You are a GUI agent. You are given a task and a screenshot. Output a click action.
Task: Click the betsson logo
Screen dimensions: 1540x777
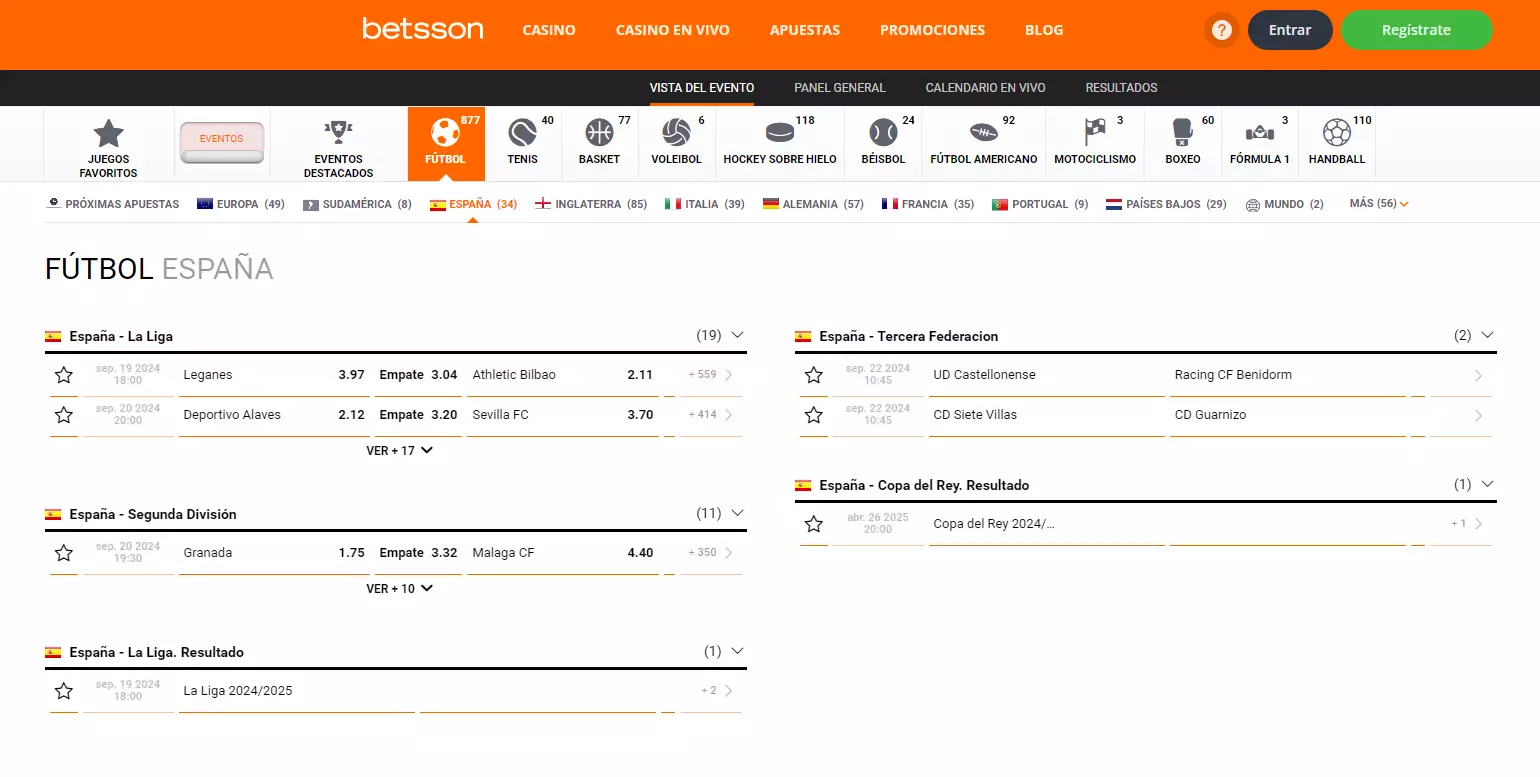tap(423, 29)
